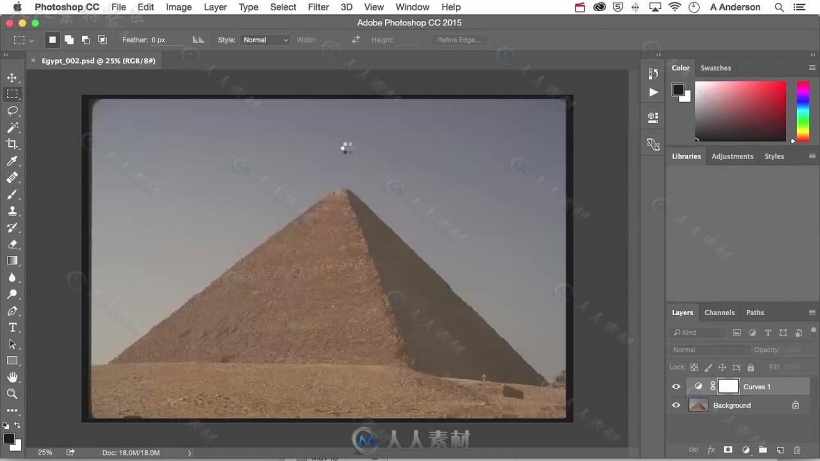The image size is (820, 461).
Task: Open the Filter menu
Action: pyautogui.click(x=318, y=7)
